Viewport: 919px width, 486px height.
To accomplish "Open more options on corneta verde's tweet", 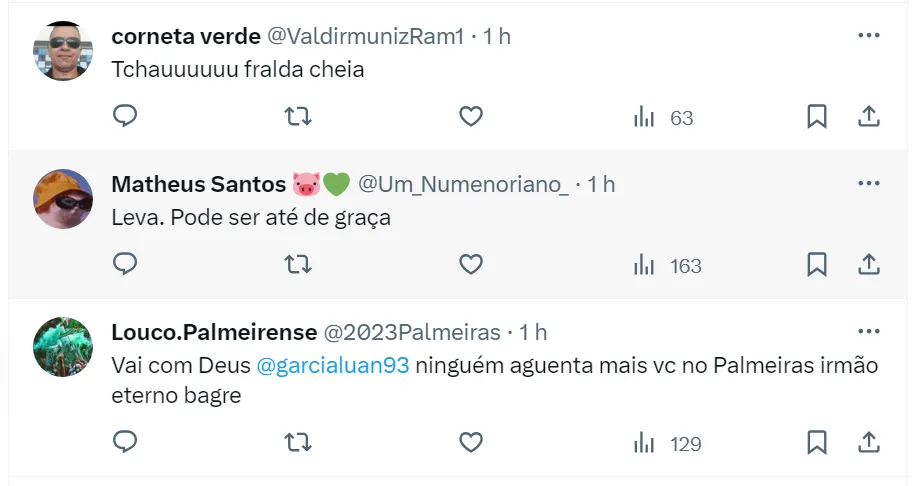I will [x=869, y=35].
